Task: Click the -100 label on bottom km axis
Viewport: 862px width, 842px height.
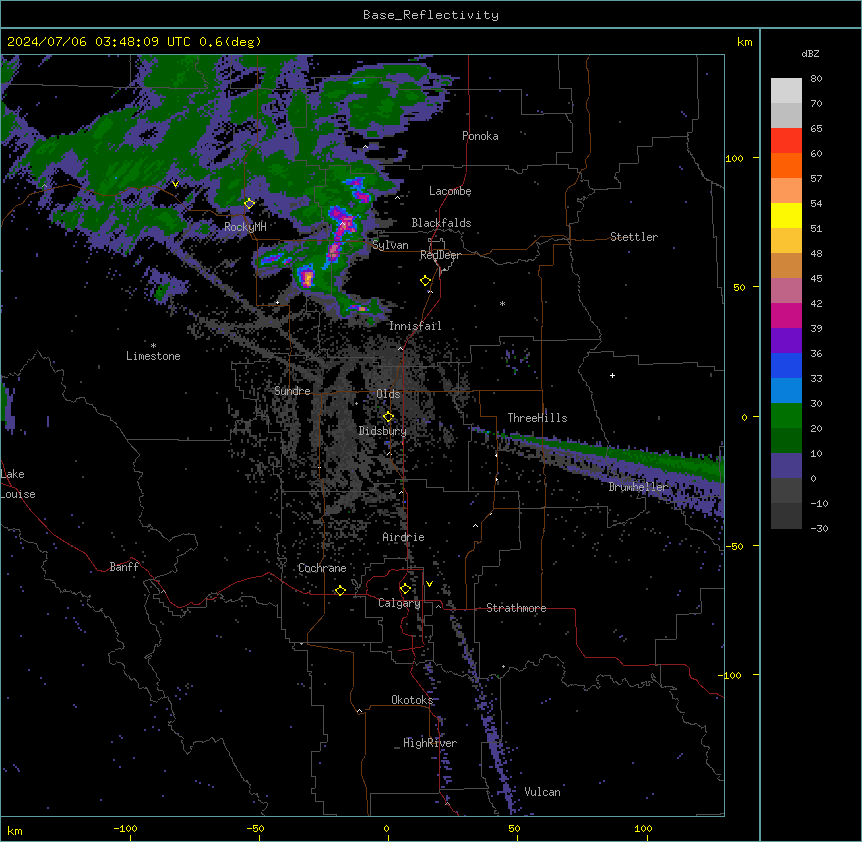Action: (x=125, y=828)
